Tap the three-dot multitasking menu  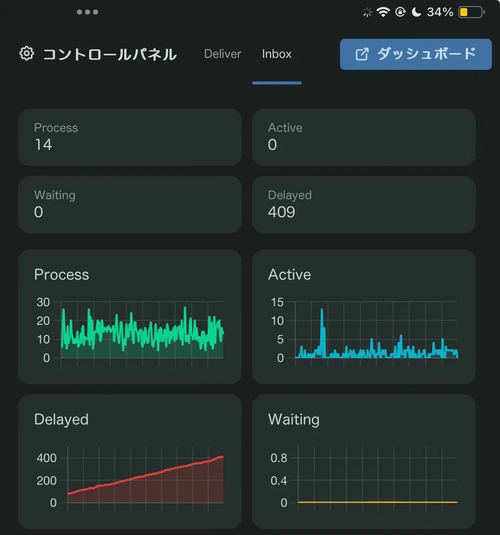click(x=87, y=12)
